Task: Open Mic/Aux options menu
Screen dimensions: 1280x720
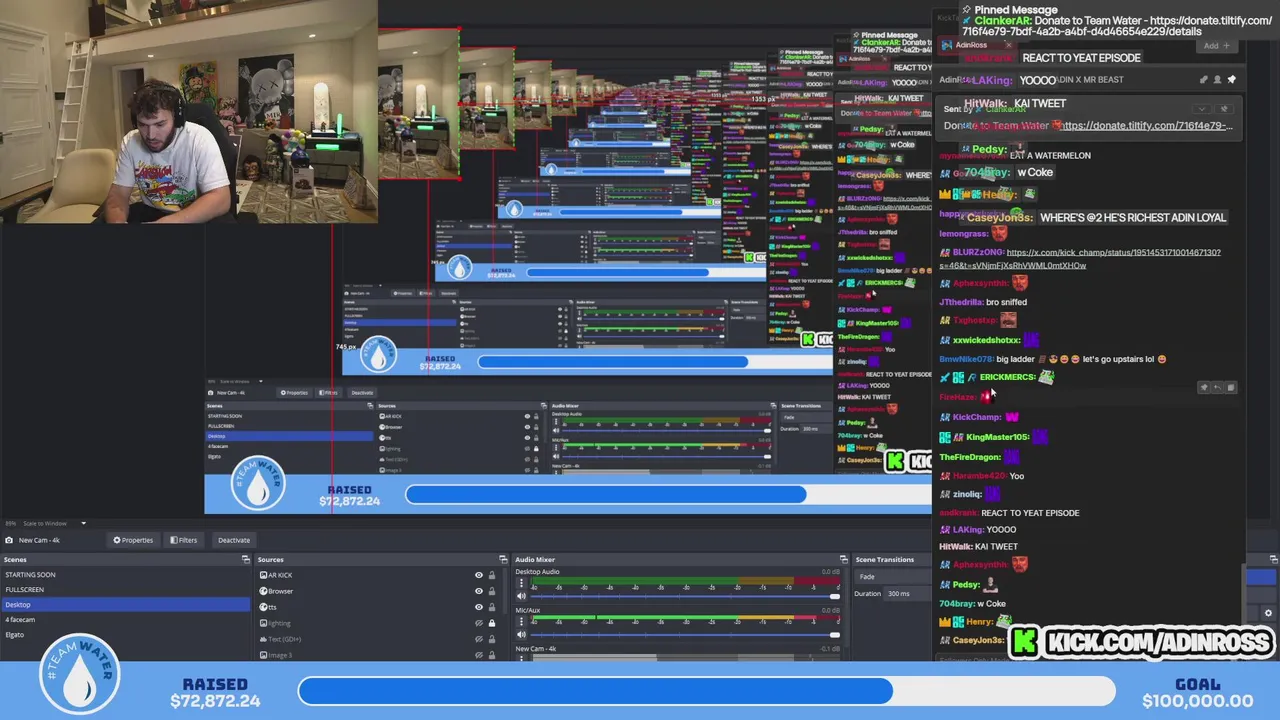Action: pos(521,621)
